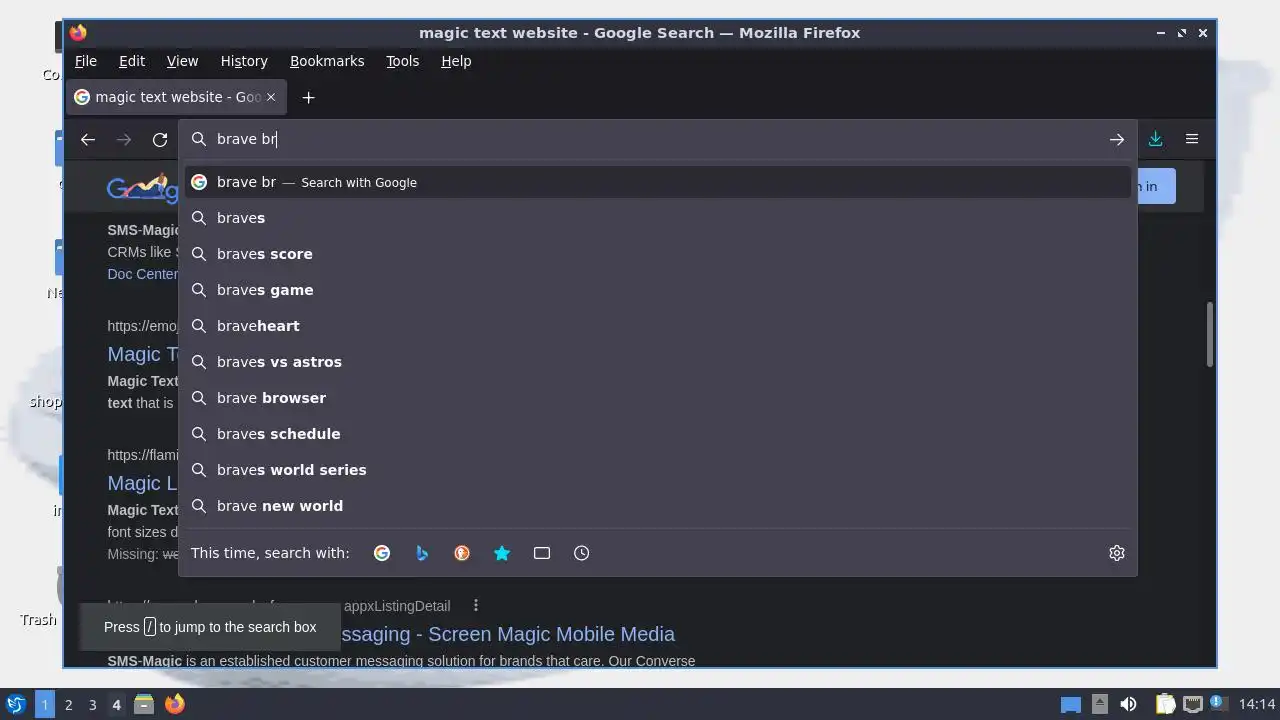Go back to the previous page
1280x720 pixels.
pyautogui.click(x=88, y=140)
